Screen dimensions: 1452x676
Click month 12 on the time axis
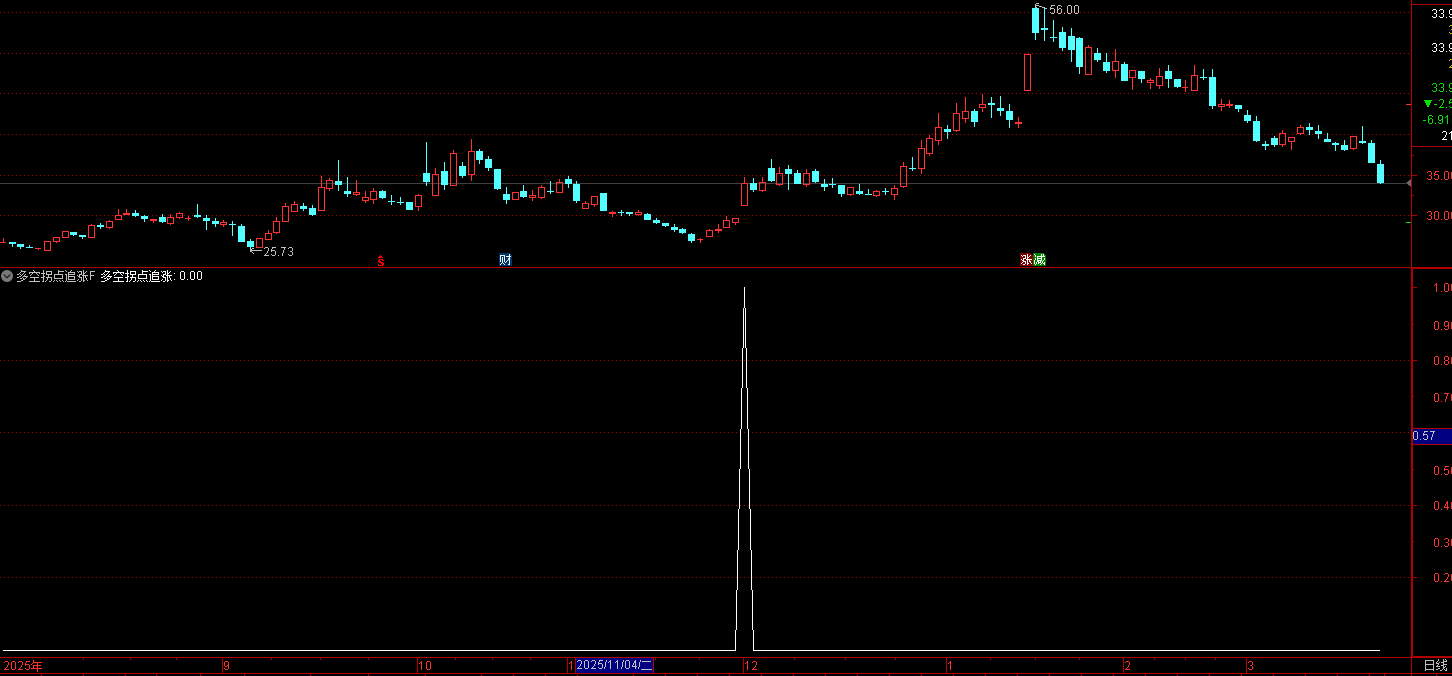pyautogui.click(x=751, y=665)
